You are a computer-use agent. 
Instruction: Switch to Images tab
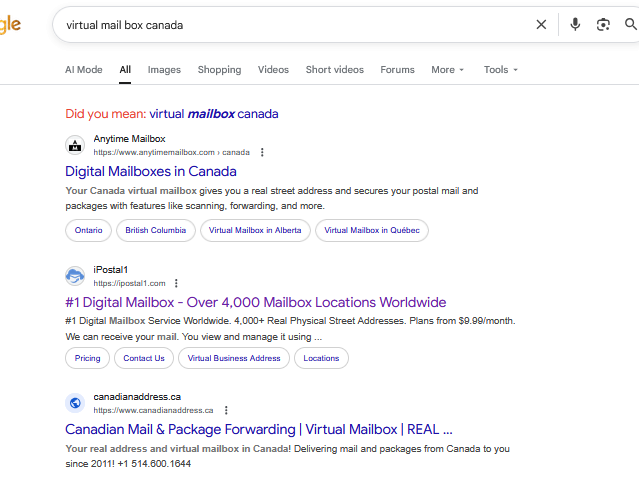pos(164,70)
